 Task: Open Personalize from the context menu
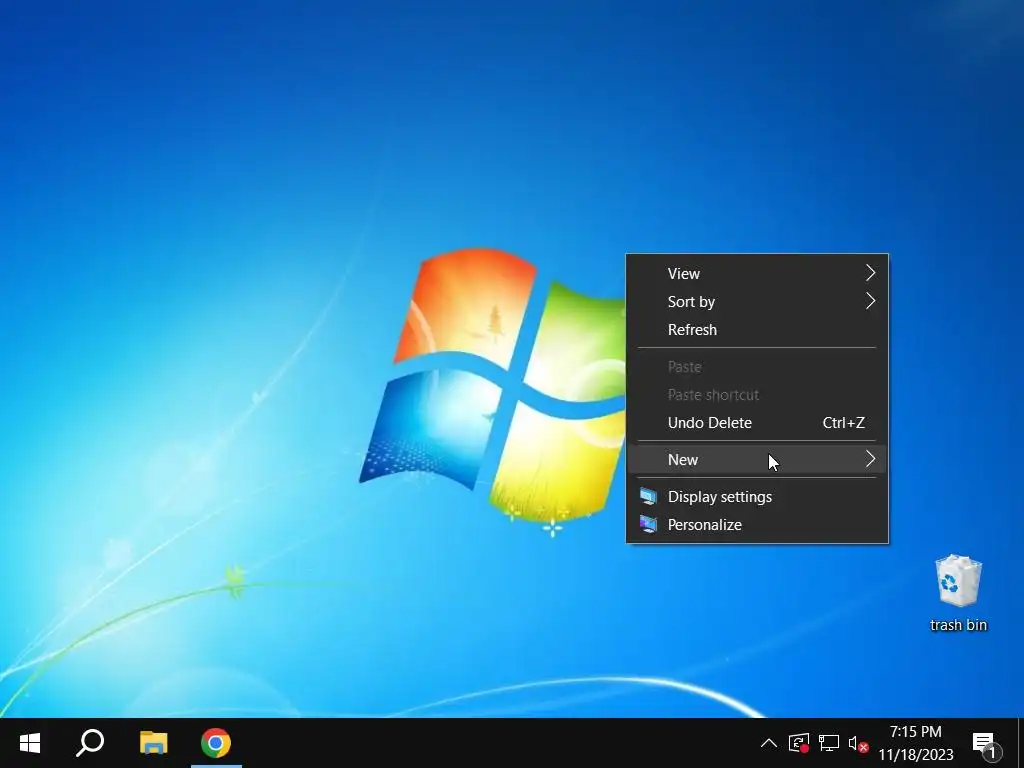click(758, 525)
